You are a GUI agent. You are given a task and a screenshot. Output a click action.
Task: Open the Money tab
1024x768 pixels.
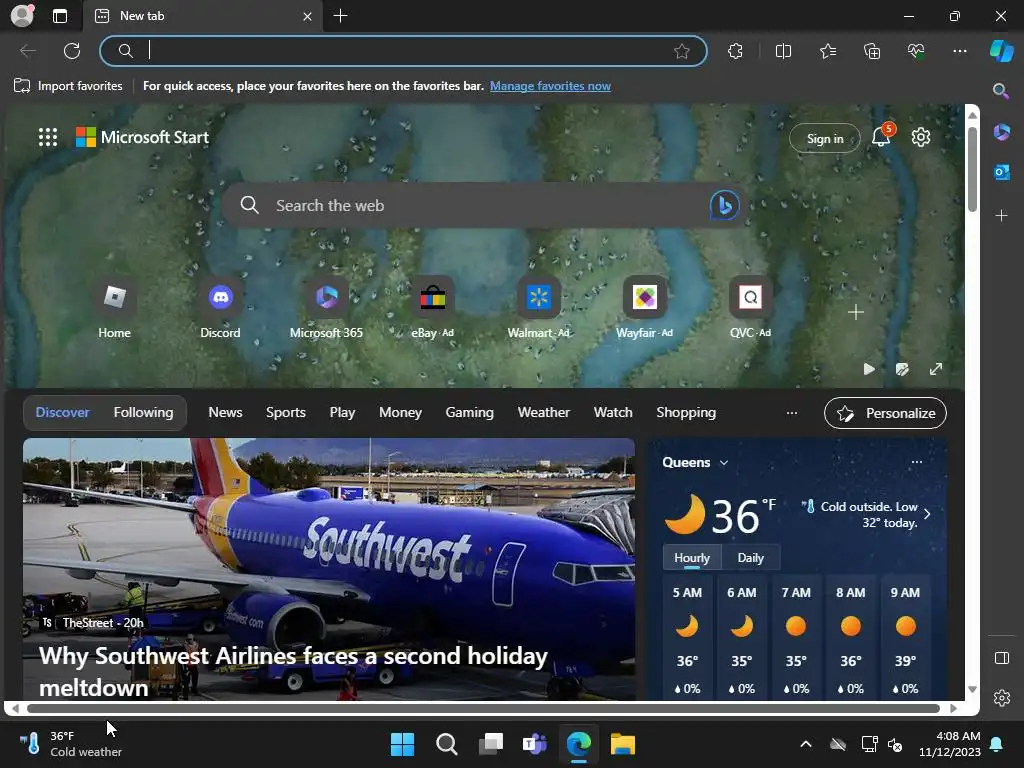(x=400, y=413)
